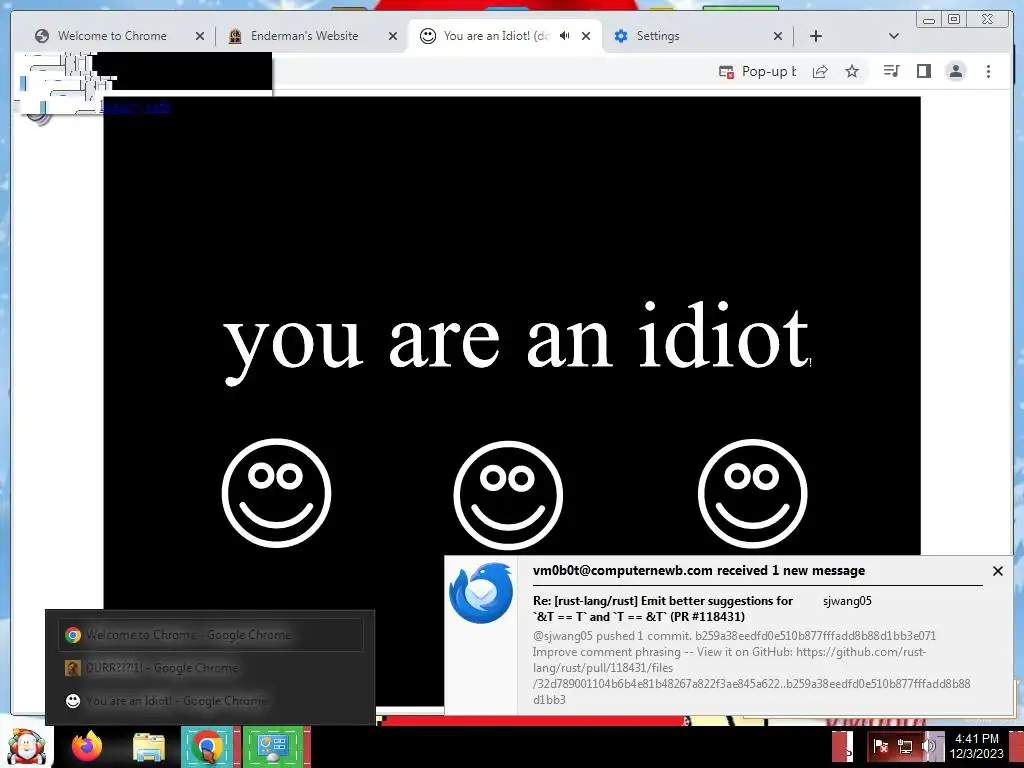
Task: Open the rust-lang PR #118431 message subject
Action: [x=663, y=609]
